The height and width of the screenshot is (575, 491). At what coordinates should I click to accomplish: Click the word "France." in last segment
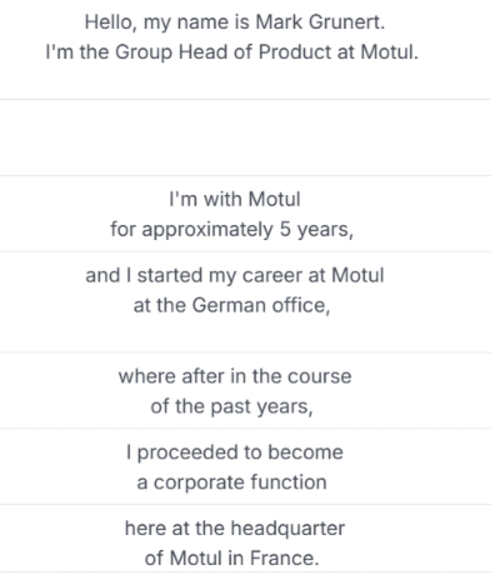click(x=285, y=558)
